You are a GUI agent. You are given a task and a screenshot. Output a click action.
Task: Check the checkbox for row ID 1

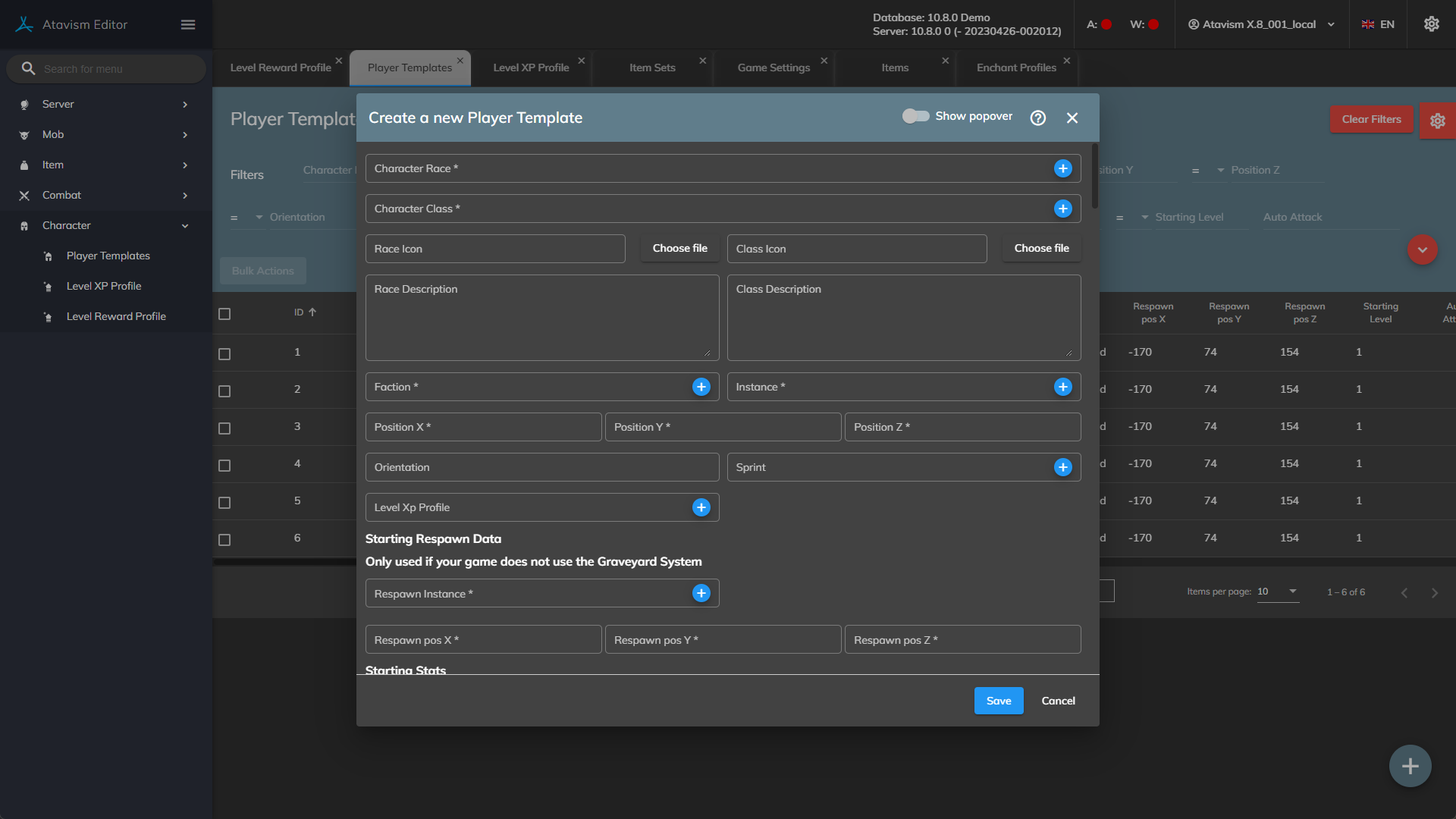[x=224, y=354]
